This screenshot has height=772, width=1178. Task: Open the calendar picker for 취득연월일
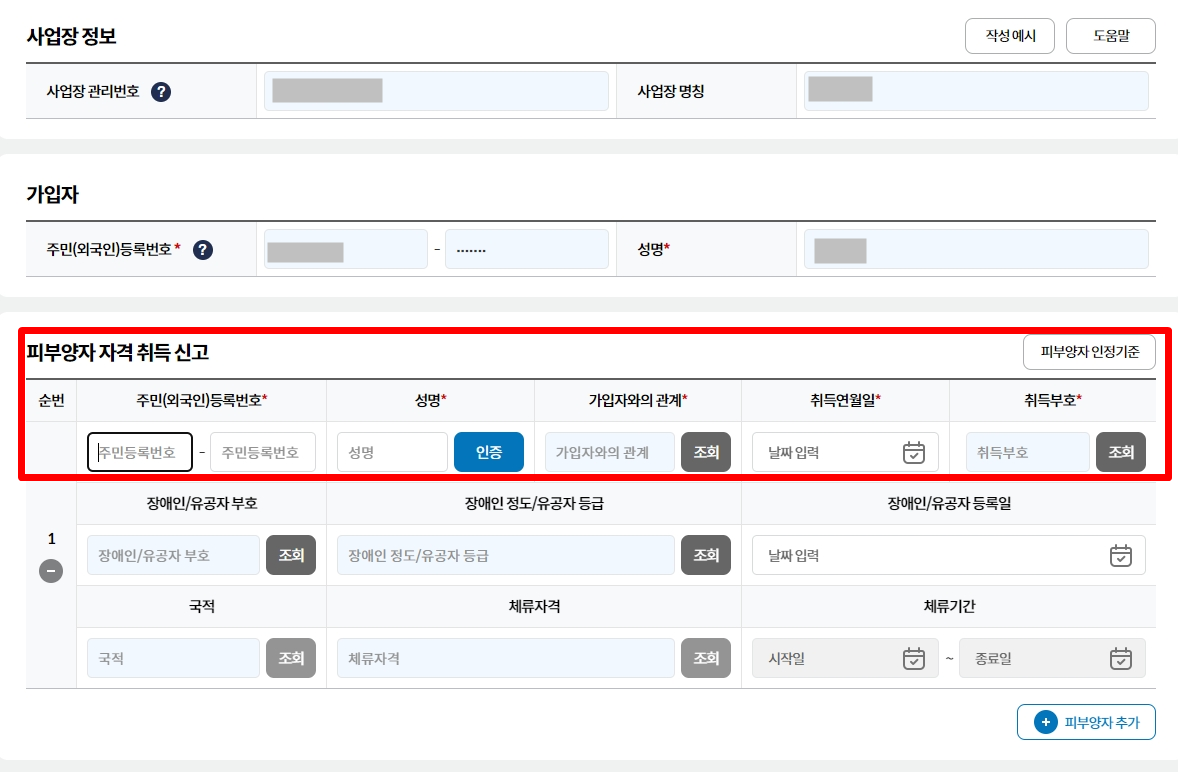(x=914, y=452)
